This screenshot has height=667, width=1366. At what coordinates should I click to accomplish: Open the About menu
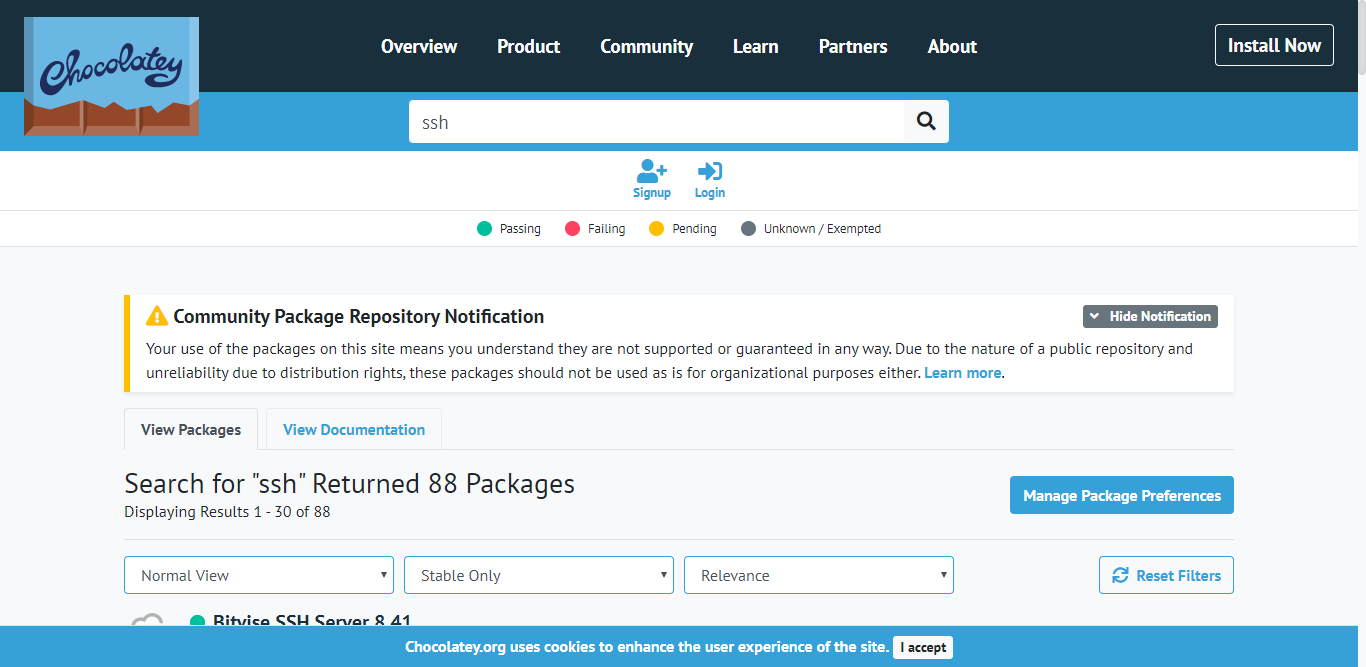[952, 46]
